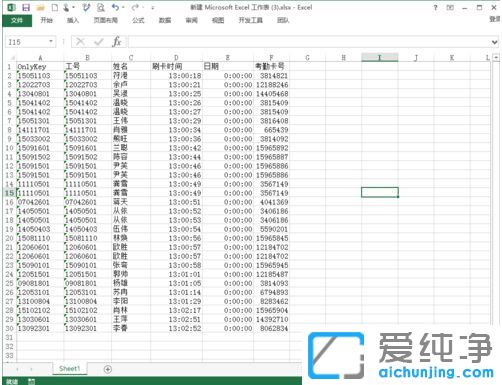This screenshot has height=385, width=502.
Task: Switch to the 插入 (Insert) ribbon tab
Action: pyautogui.click(x=73, y=20)
